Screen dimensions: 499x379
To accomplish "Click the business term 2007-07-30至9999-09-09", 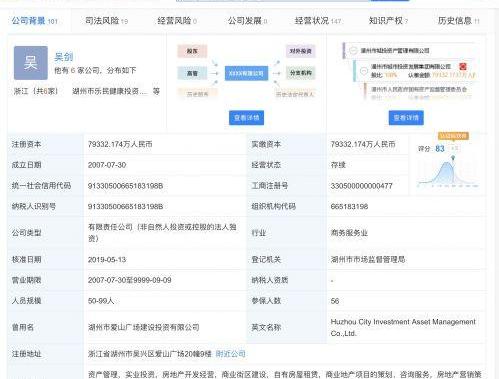I will 130,280.
